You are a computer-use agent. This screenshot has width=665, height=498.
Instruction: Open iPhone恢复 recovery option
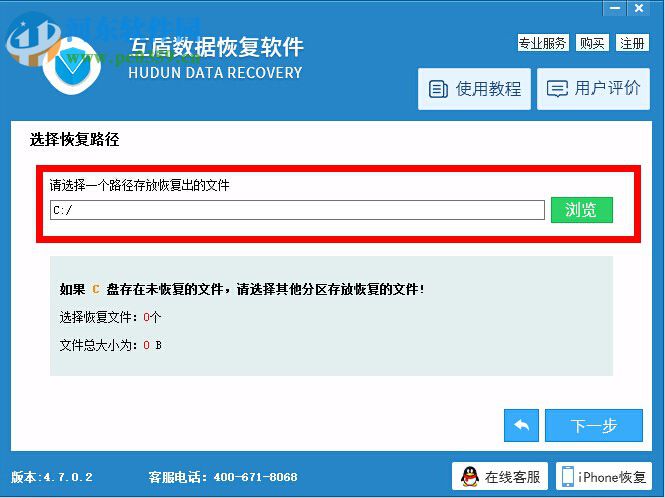[604, 476]
